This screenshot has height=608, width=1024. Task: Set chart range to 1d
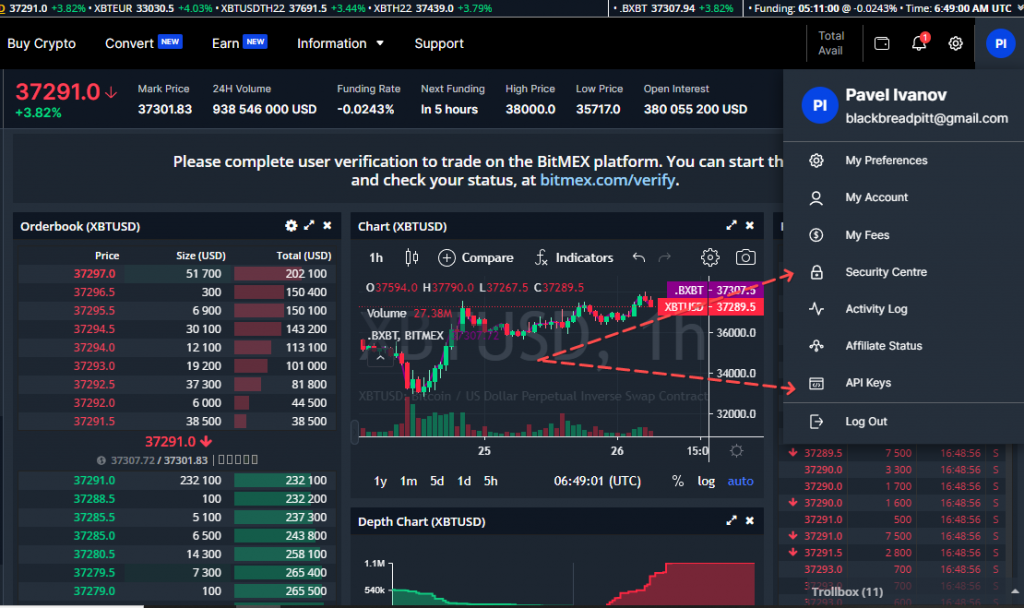click(x=464, y=481)
